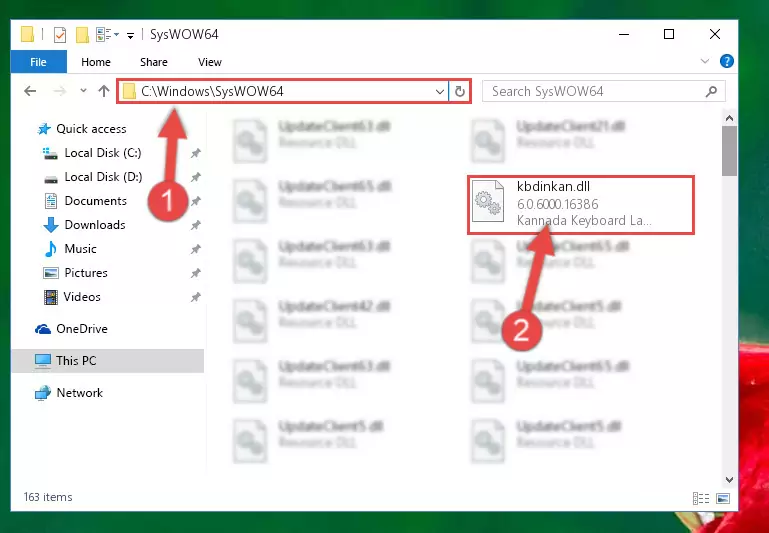The width and height of the screenshot is (769, 533).
Task: Click the Kannada Keyboard La... description text
Action: (x=584, y=221)
